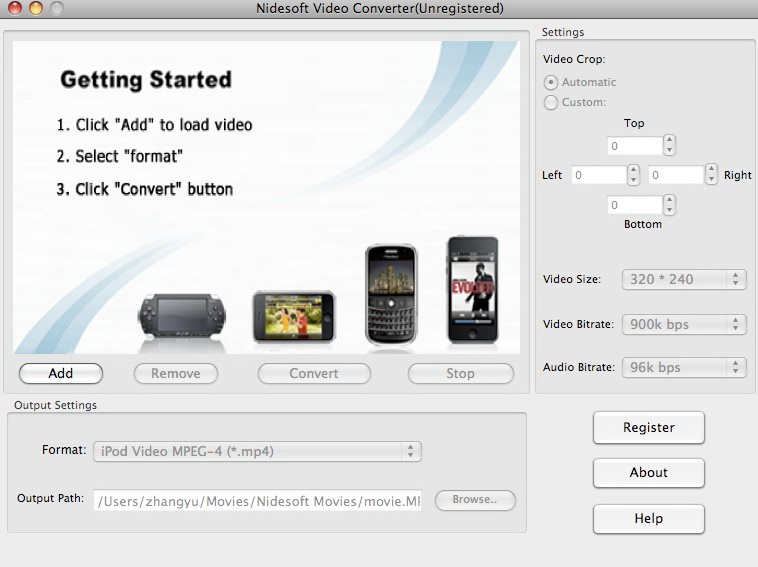Image resolution: width=758 pixels, height=567 pixels.
Task: Click the iPod touch device image
Action: pos(472,289)
